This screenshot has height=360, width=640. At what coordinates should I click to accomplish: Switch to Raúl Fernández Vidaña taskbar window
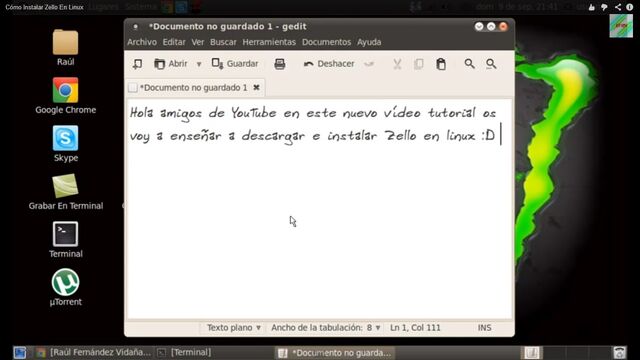(94, 352)
